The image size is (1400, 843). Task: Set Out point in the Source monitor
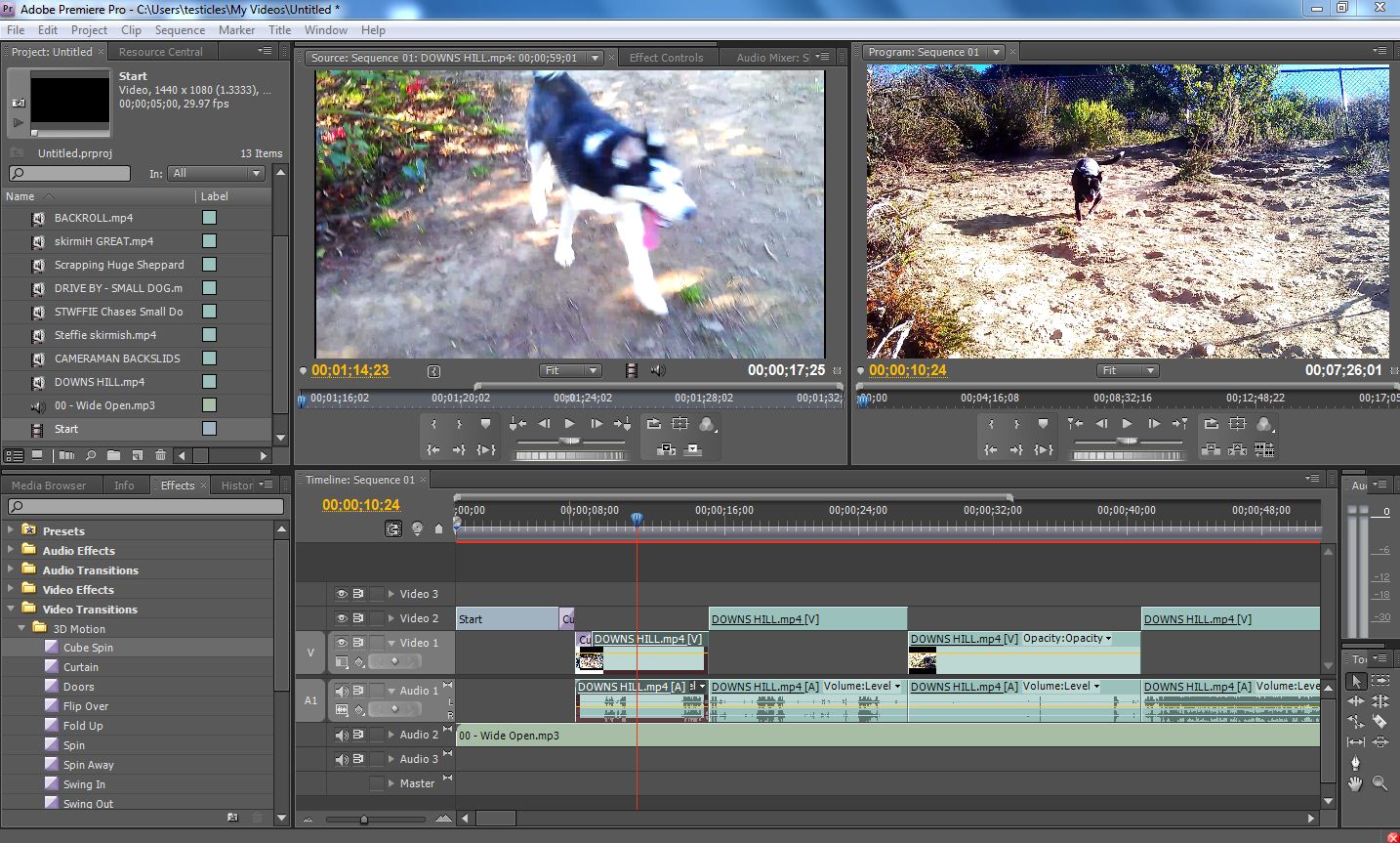point(459,424)
